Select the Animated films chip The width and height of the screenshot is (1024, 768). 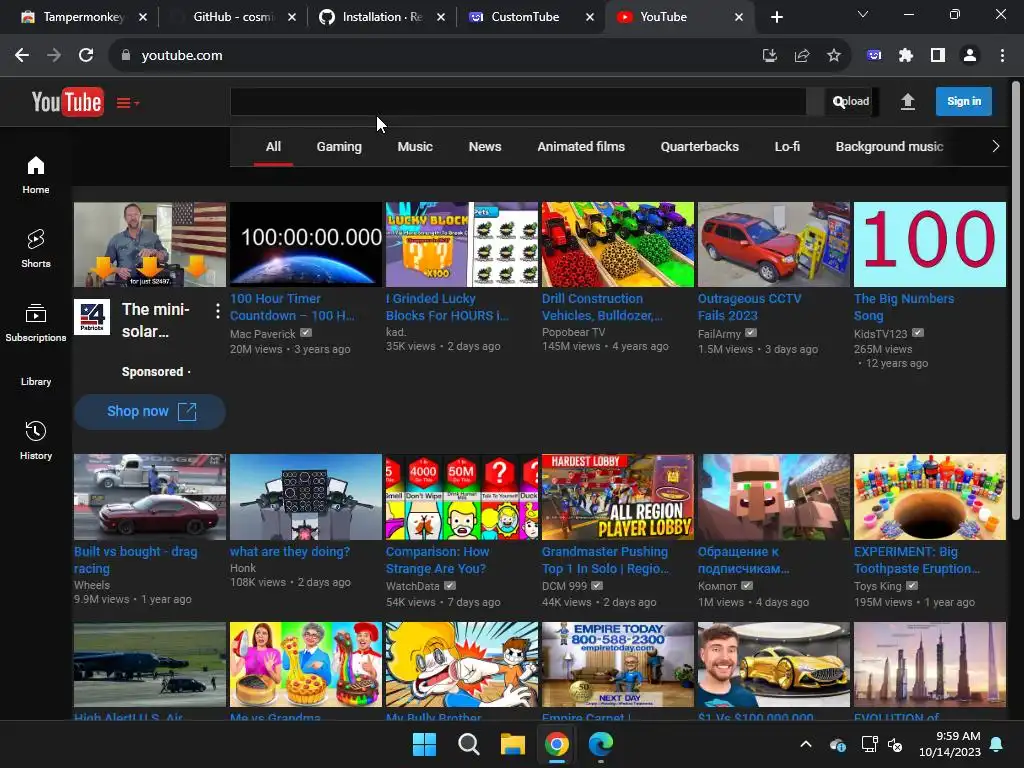click(581, 147)
